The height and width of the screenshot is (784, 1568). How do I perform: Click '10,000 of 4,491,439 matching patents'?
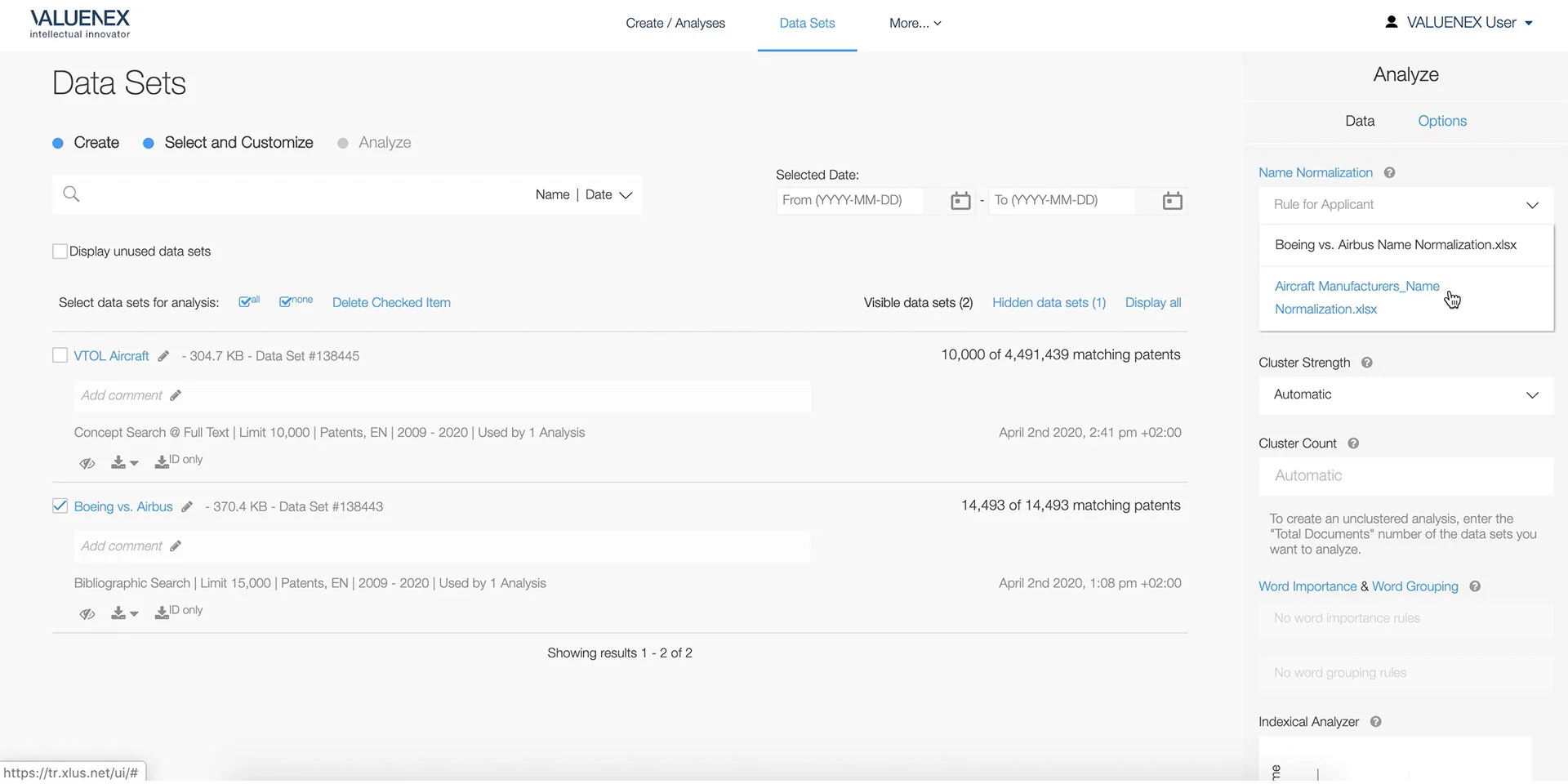[1061, 355]
